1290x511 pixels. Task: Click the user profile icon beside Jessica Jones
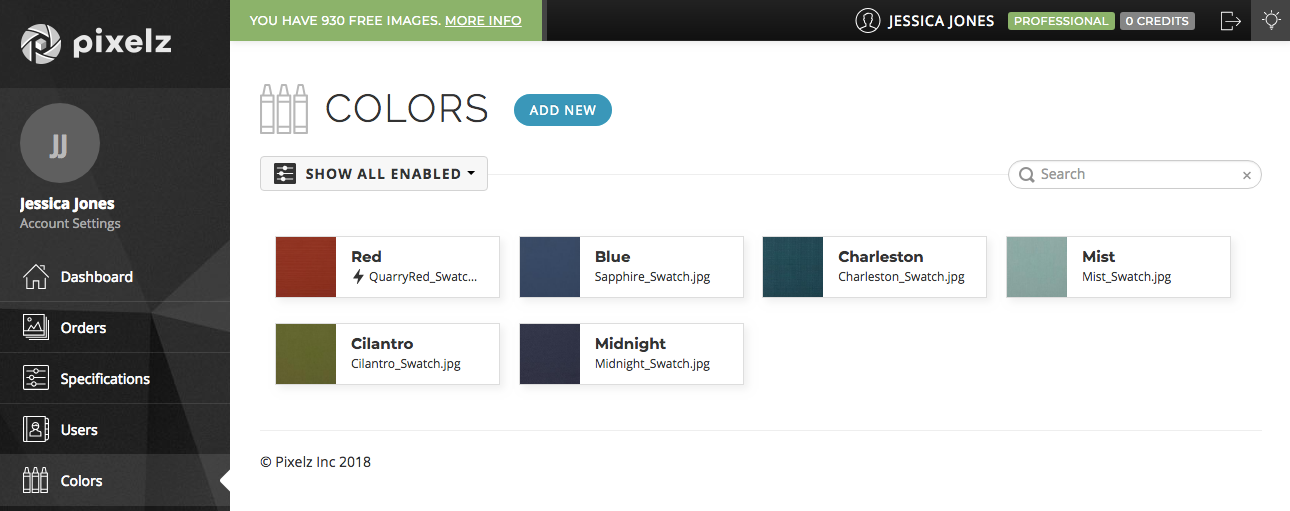[867, 21]
